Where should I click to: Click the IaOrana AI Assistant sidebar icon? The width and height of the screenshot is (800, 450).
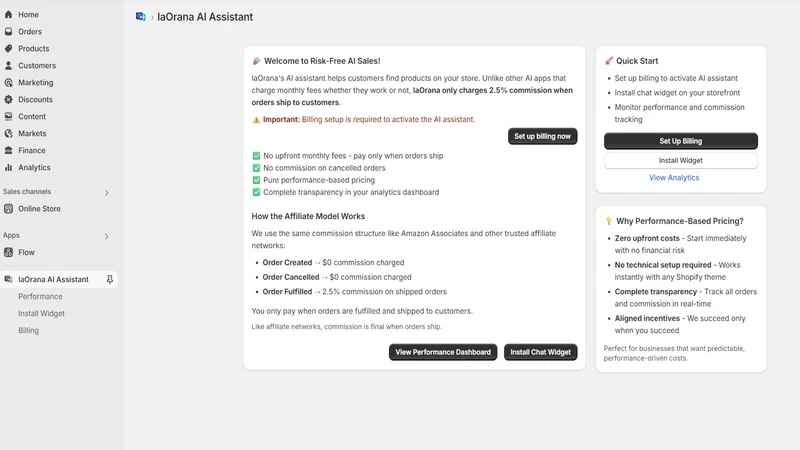click(8, 279)
